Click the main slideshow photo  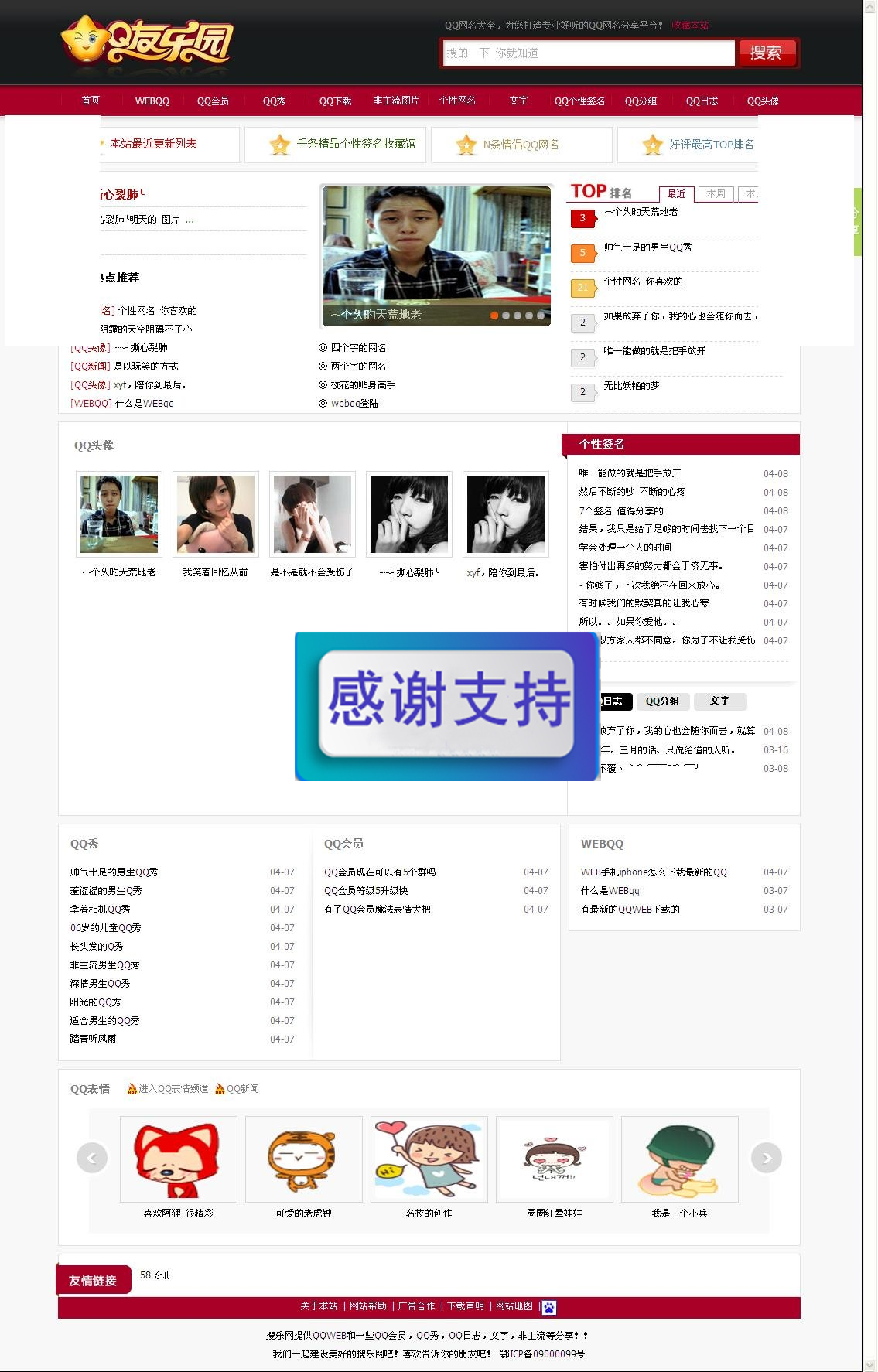[436, 255]
